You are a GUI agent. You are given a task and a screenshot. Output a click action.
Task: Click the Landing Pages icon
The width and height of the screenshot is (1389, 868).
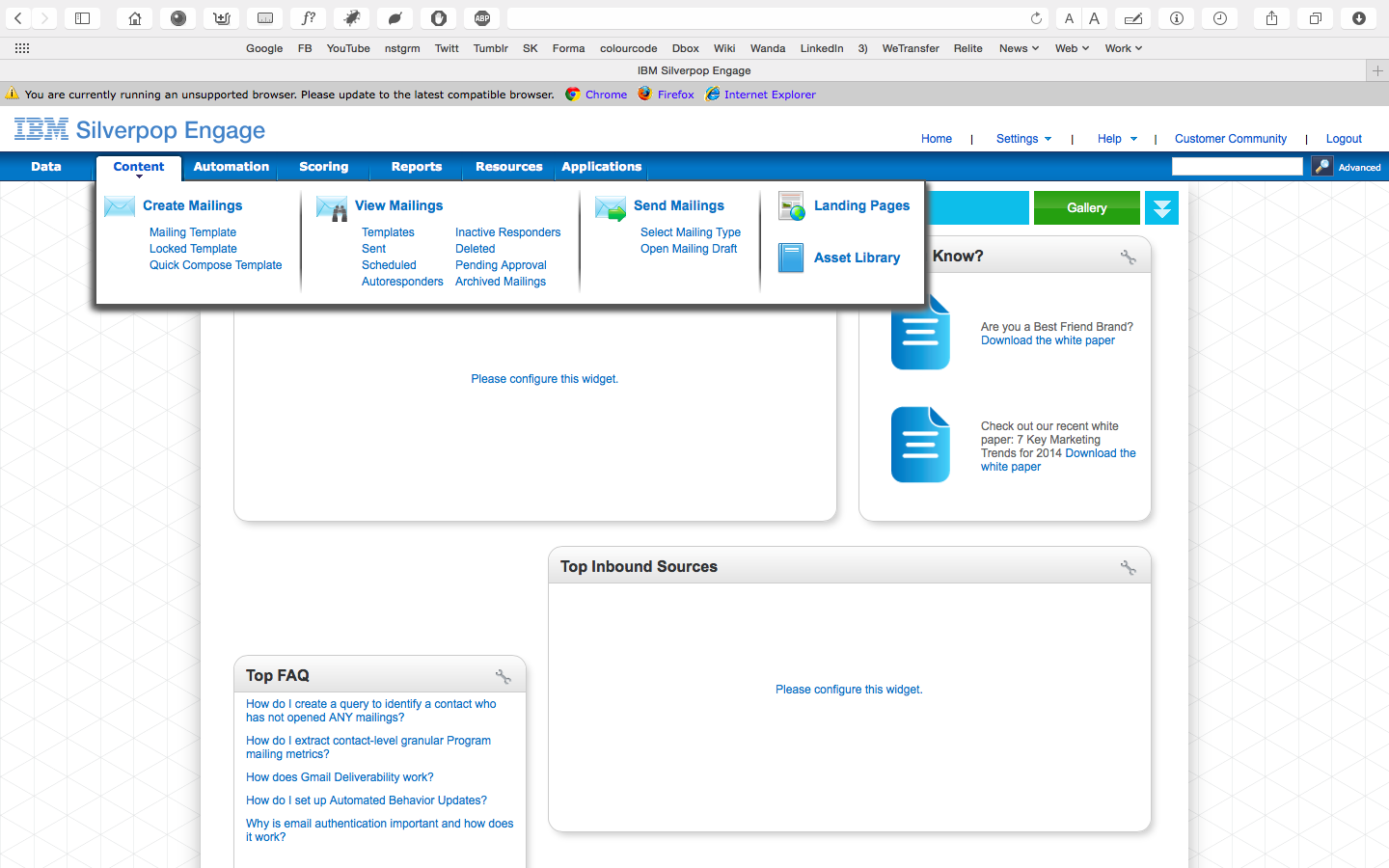coord(792,205)
